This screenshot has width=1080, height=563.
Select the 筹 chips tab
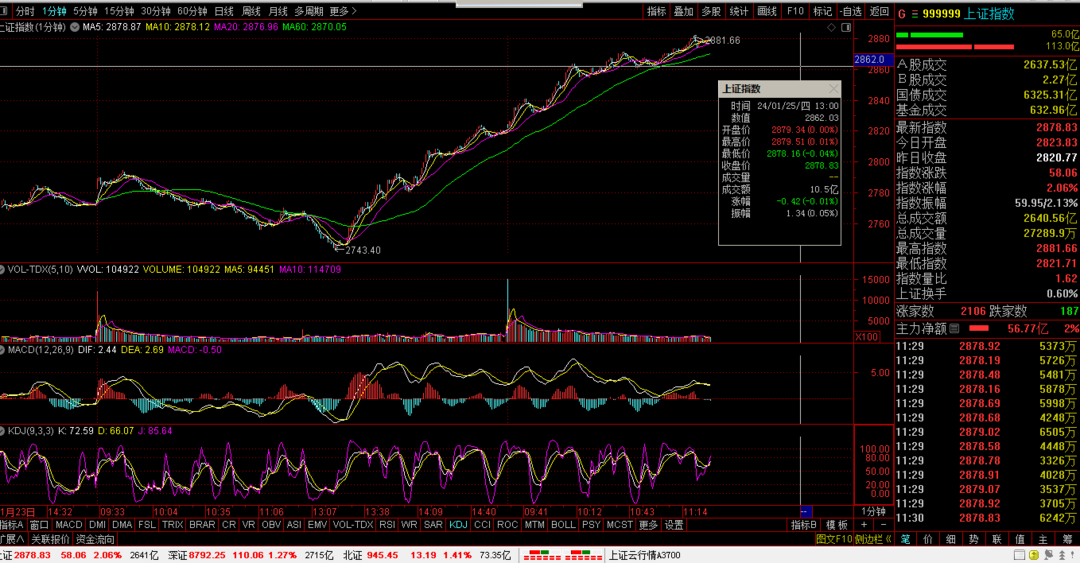pyautogui.click(x=1068, y=540)
